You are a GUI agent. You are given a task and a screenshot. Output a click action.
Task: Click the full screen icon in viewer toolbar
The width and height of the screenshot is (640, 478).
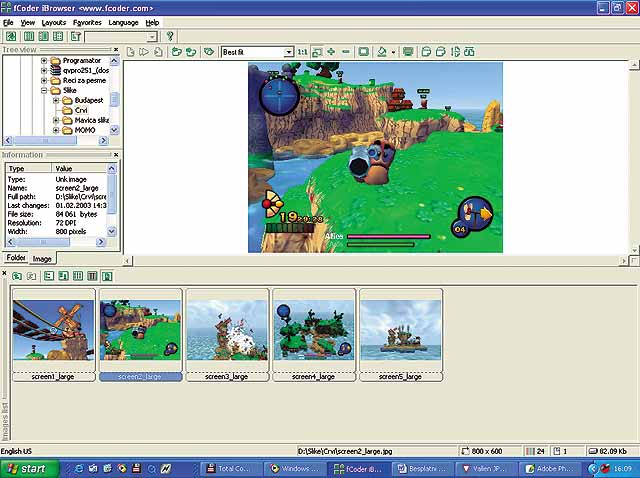tap(363, 52)
